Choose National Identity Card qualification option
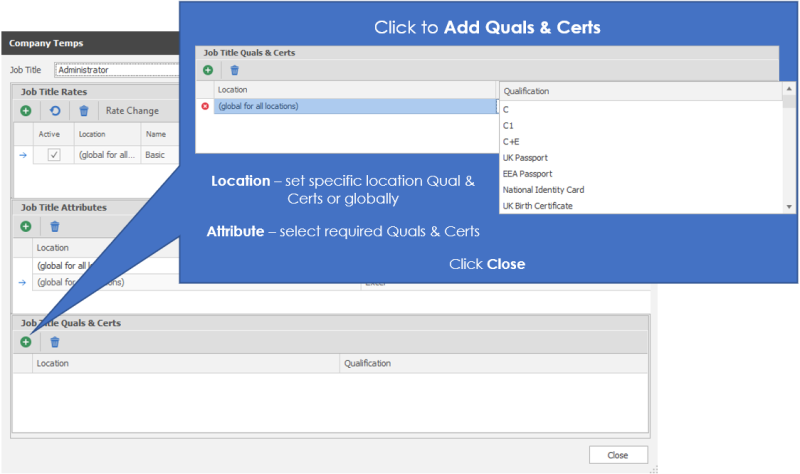The image size is (800, 474). click(543, 190)
